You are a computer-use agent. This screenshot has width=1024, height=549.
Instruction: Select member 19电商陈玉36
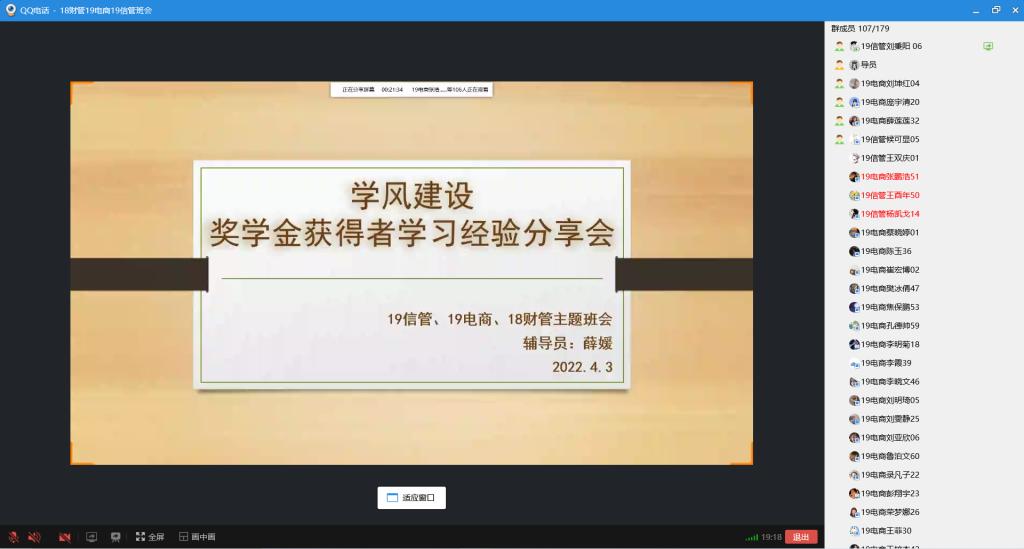(x=886, y=251)
